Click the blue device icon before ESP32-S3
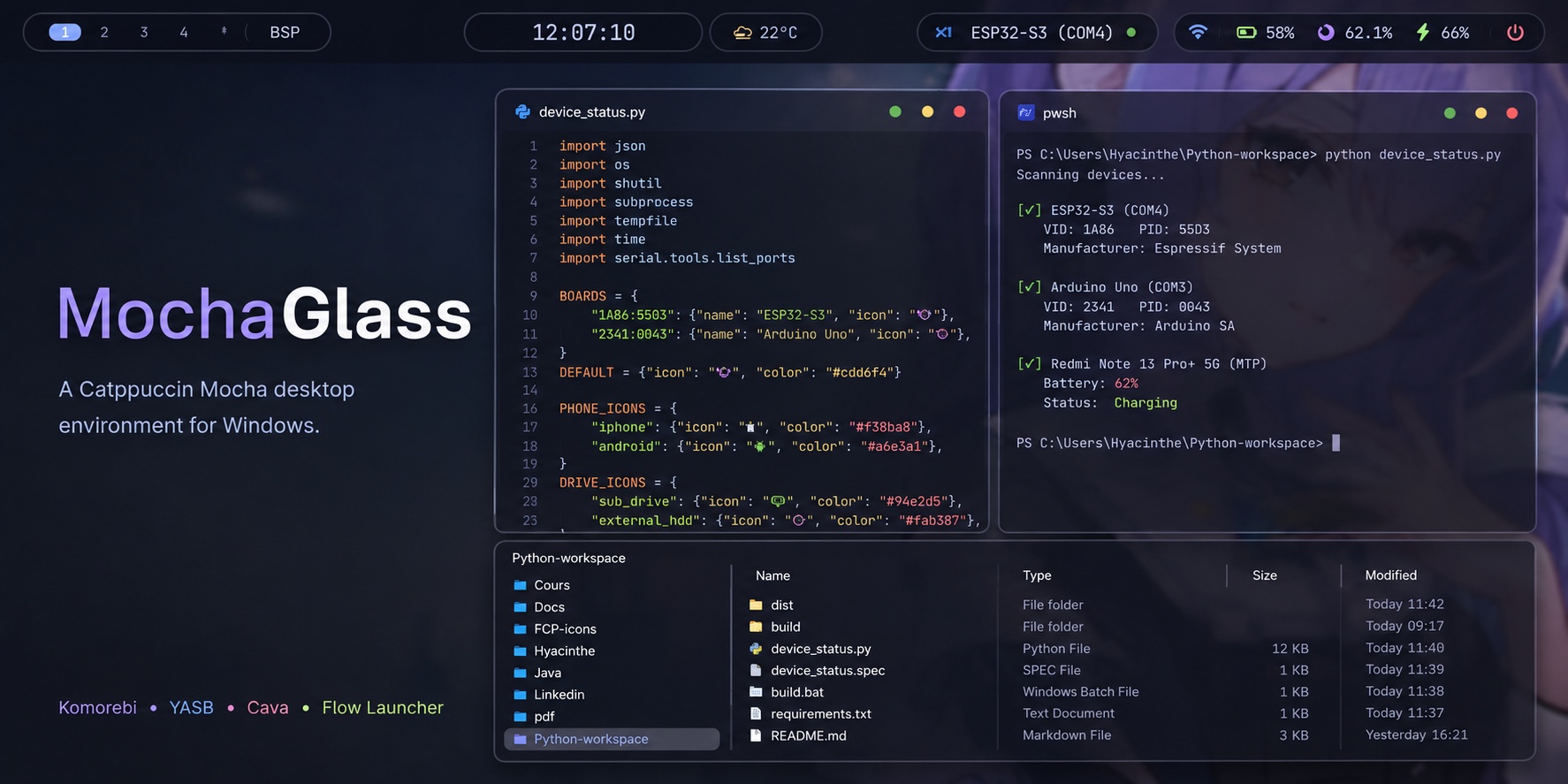This screenshot has width=1568, height=784. tap(944, 33)
